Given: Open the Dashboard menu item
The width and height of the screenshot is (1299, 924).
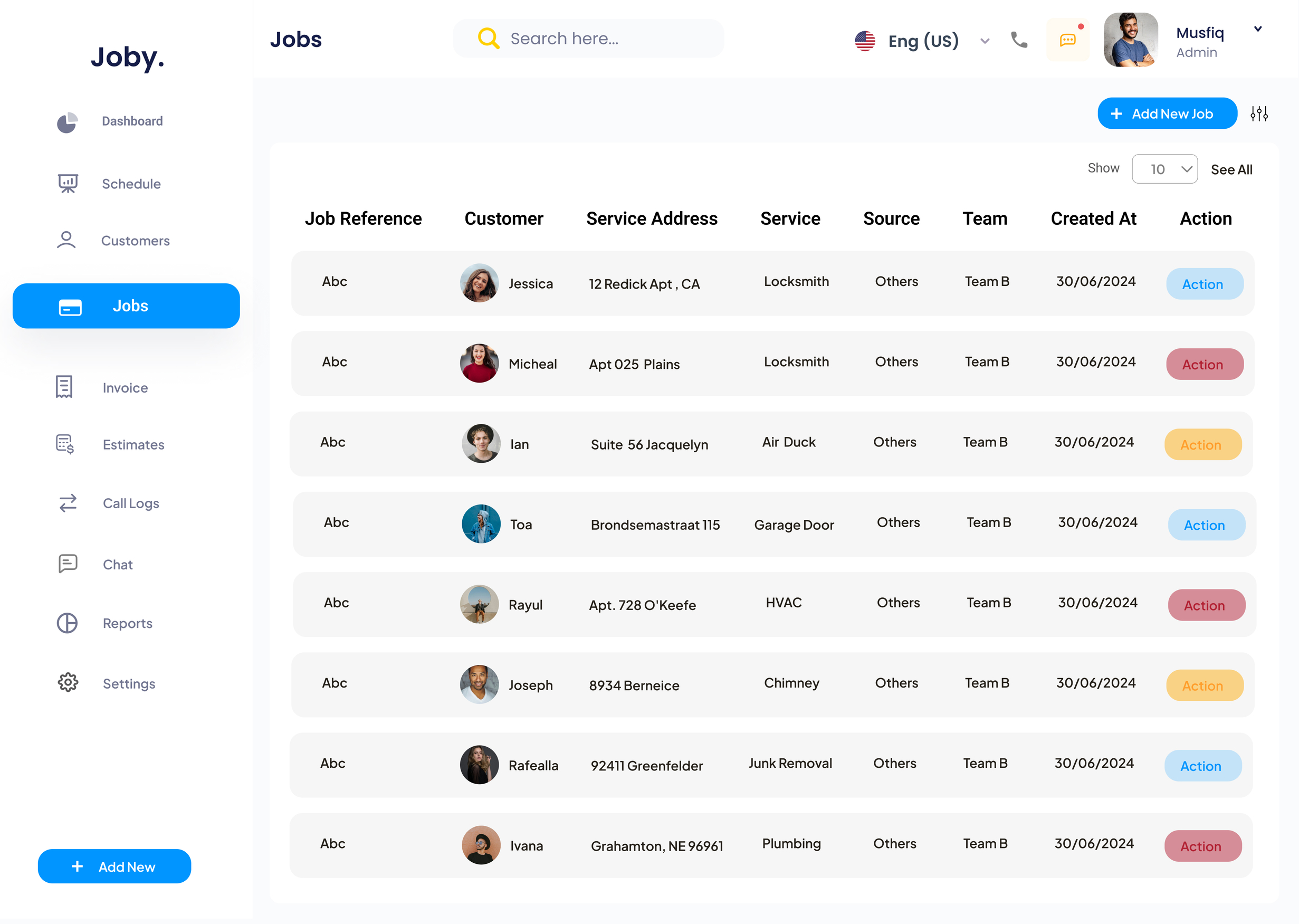Looking at the screenshot, I should [132, 121].
